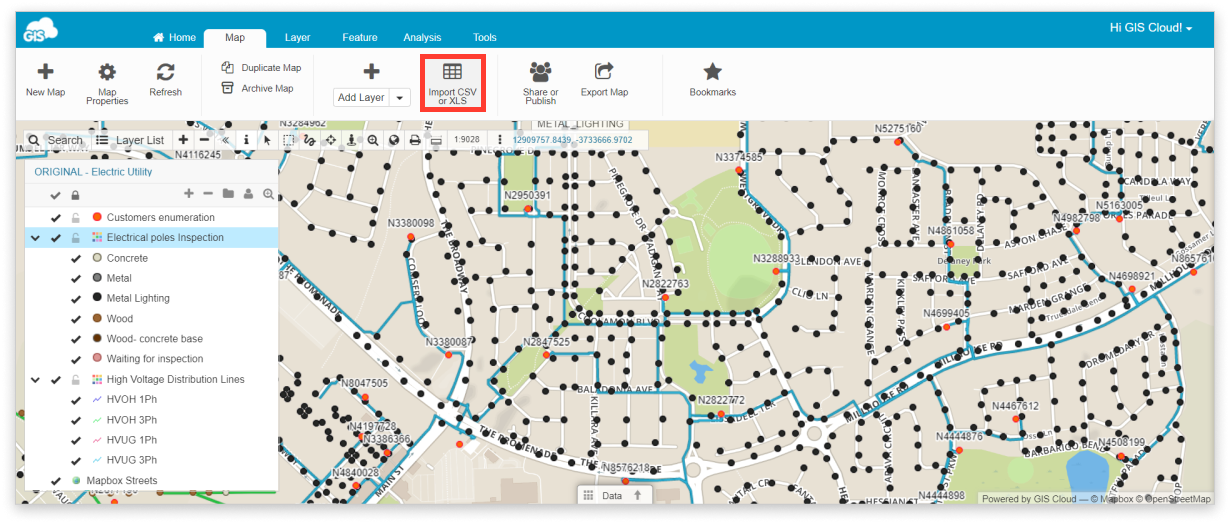
Task: Activate the info tool on the map toolbar
Action: pos(246,140)
